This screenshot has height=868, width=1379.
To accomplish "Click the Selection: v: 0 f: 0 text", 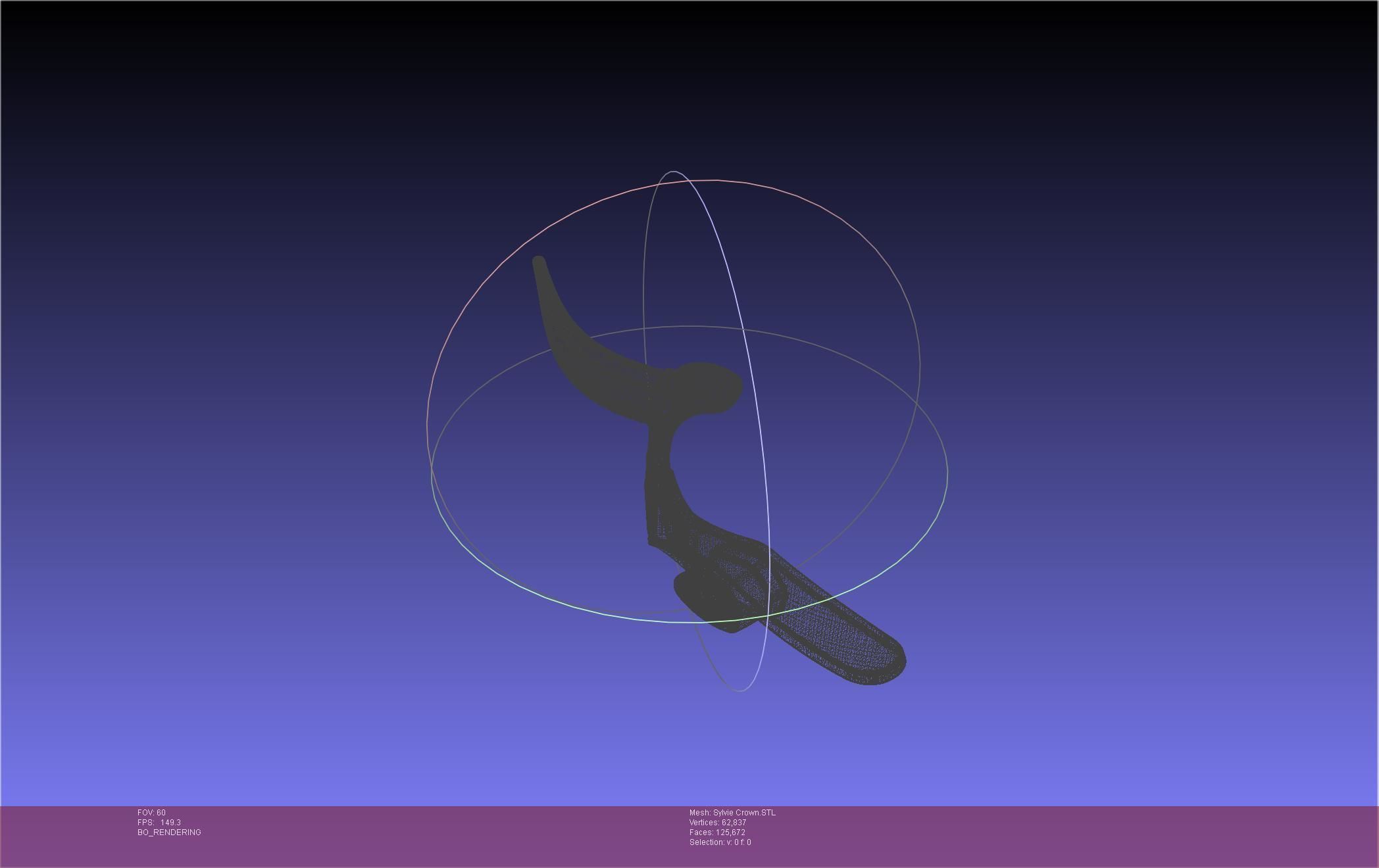I will [720, 842].
